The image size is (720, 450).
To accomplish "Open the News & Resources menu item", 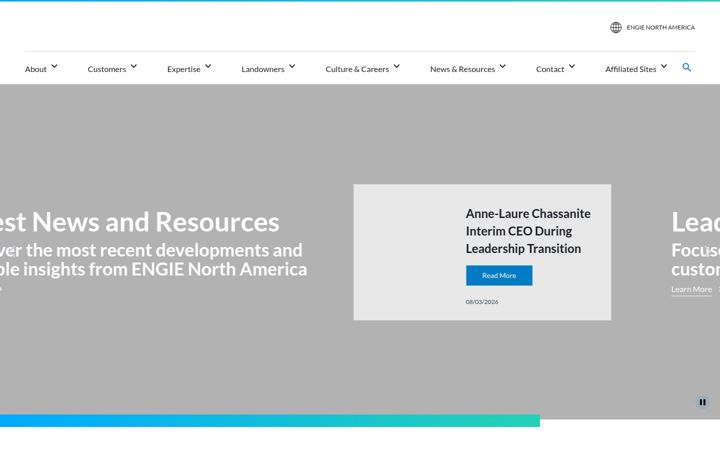I will click(462, 69).
